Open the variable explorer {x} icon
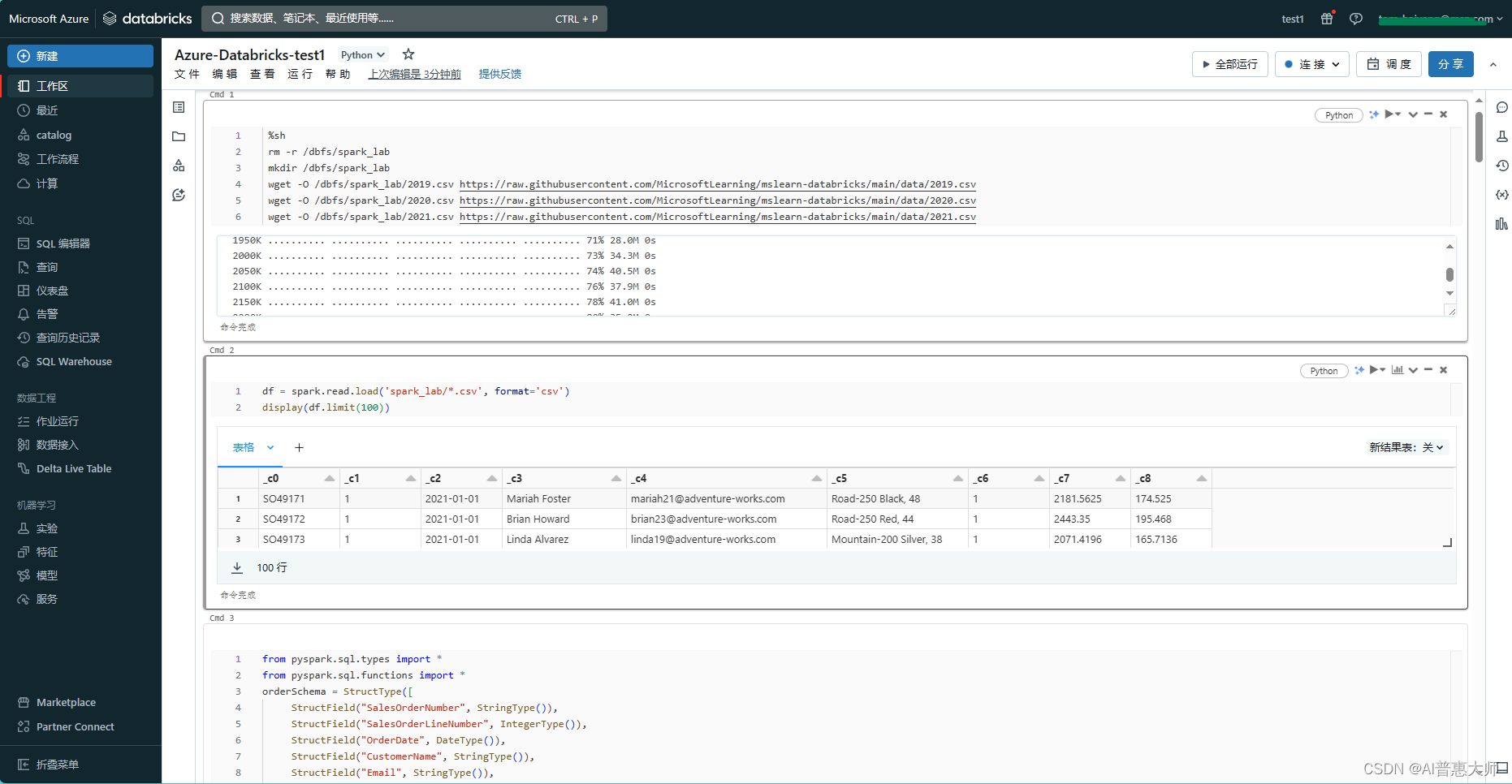Viewport: 1512px width, 784px height. click(x=1501, y=195)
